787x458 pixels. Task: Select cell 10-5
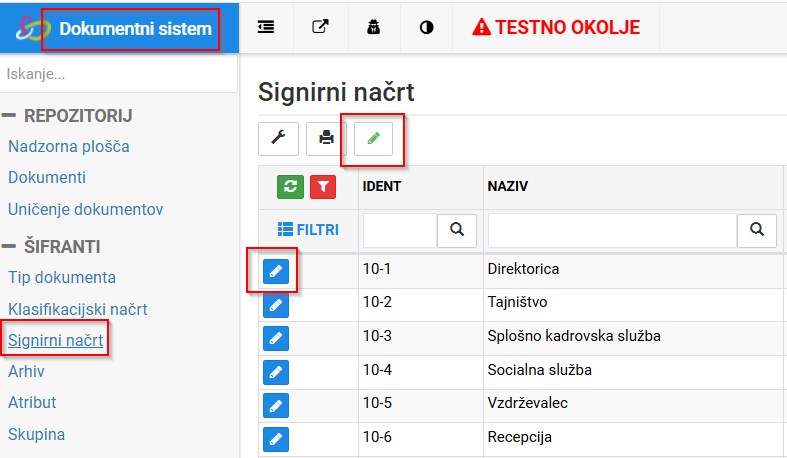pos(421,406)
